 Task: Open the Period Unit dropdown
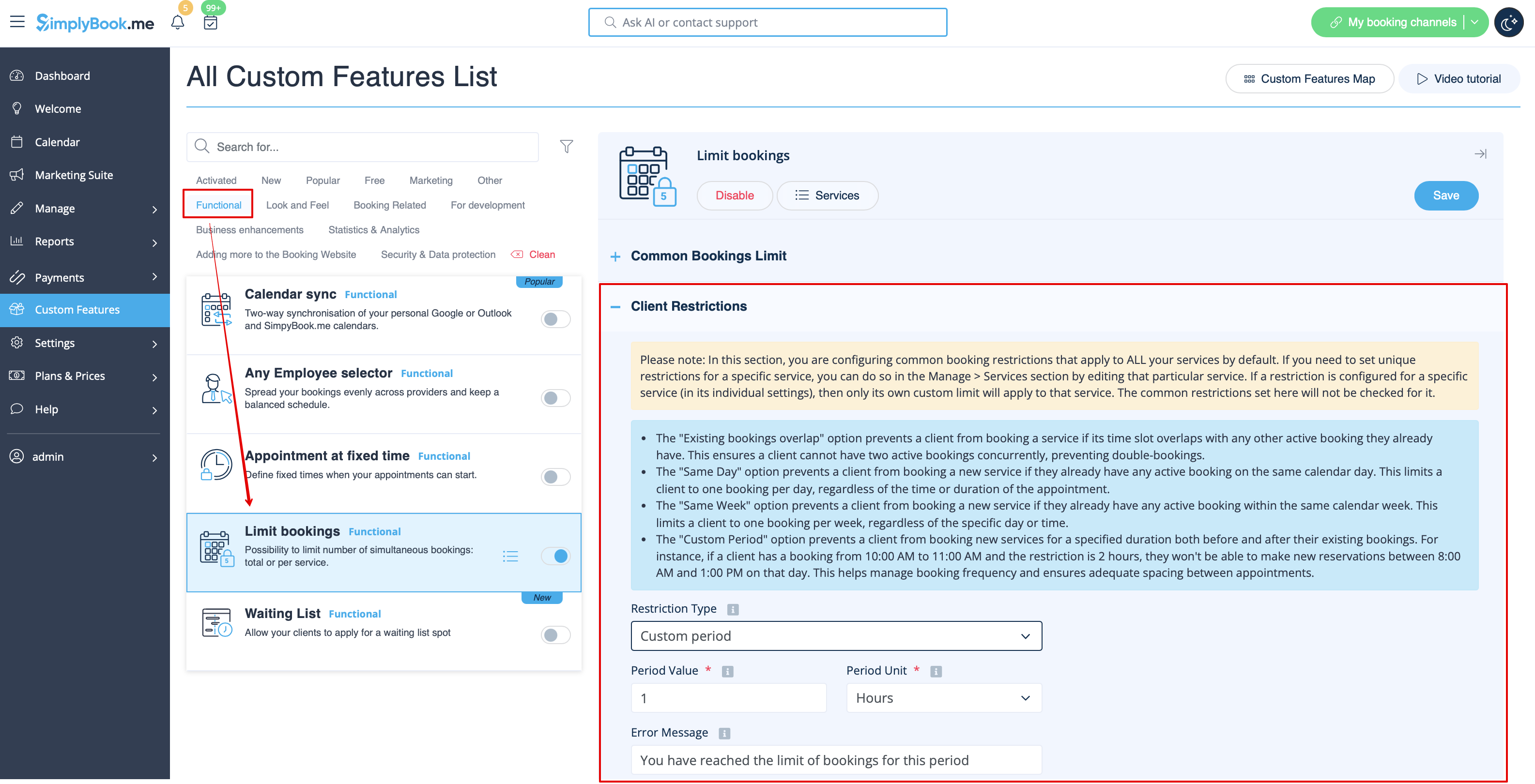[x=943, y=698]
